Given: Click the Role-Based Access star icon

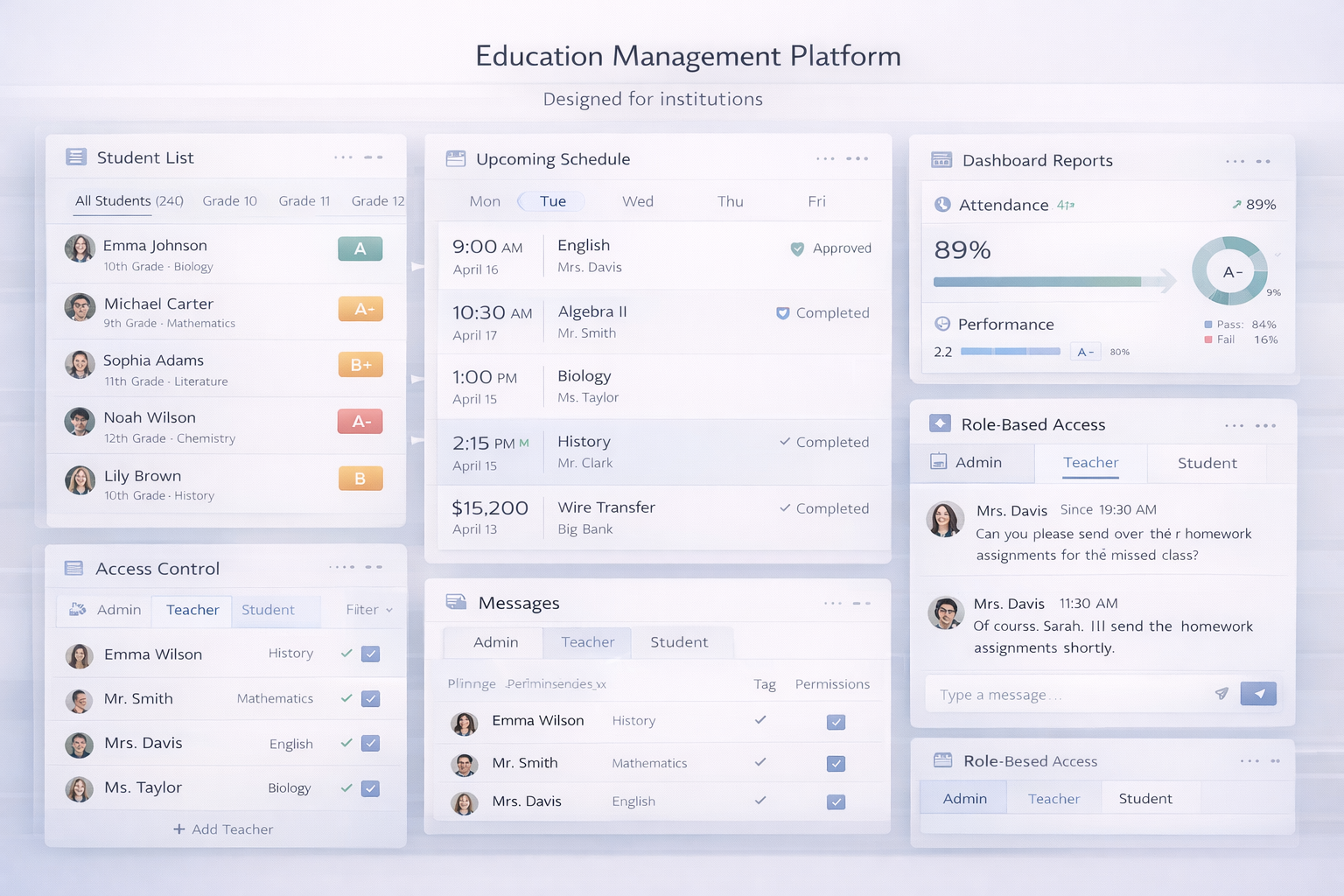Looking at the screenshot, I should tap(940, 423).
